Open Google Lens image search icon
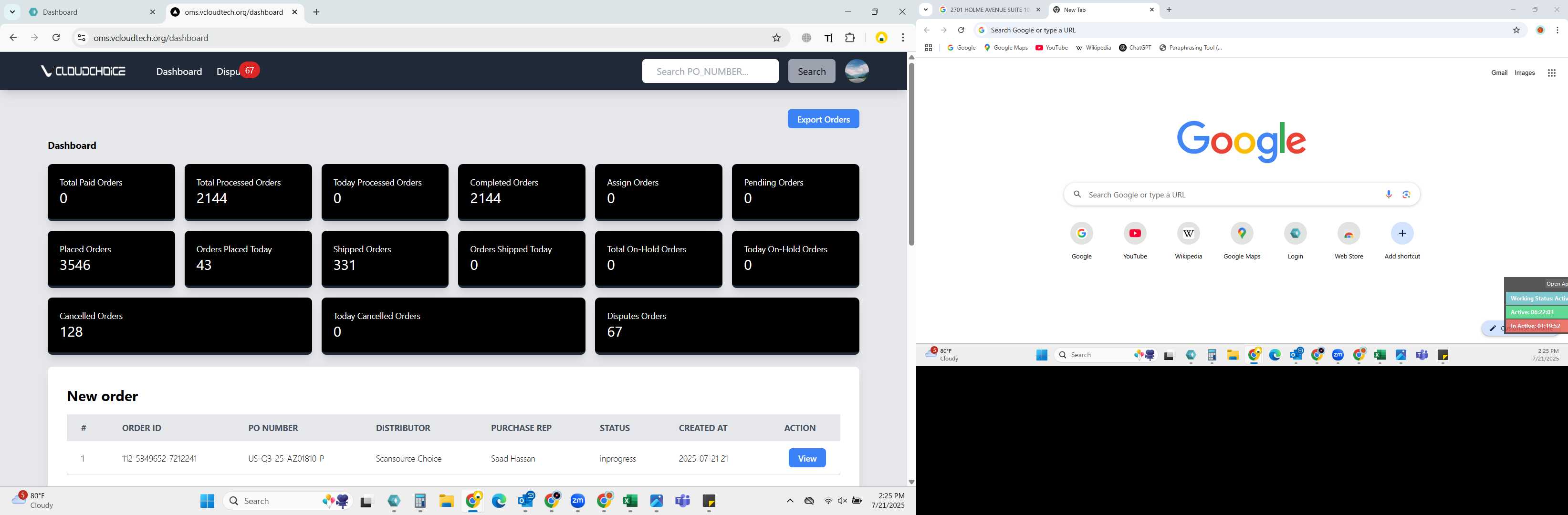 (1406, 195)
